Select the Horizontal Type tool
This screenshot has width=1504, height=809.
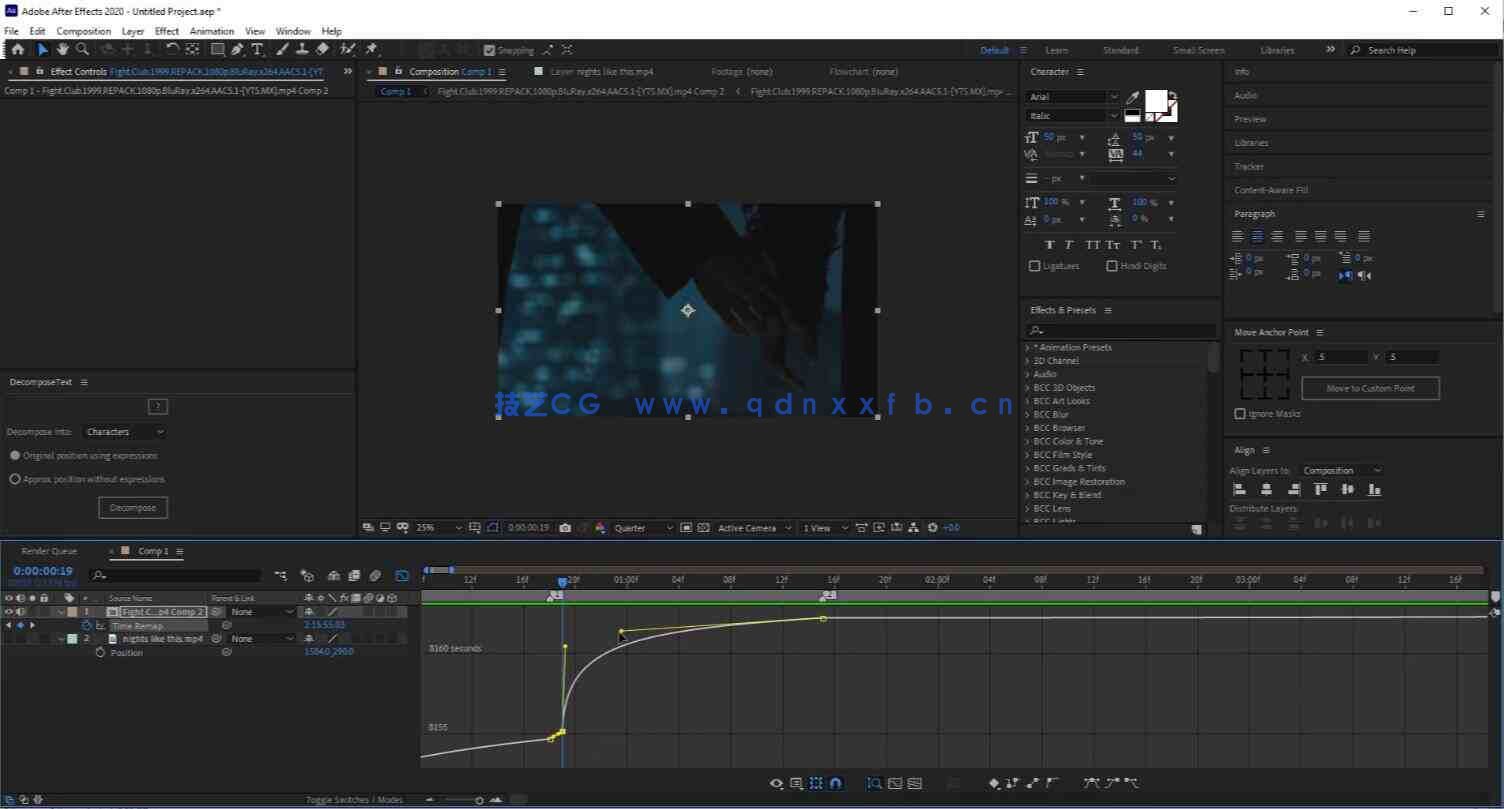(x=257, y=49)
